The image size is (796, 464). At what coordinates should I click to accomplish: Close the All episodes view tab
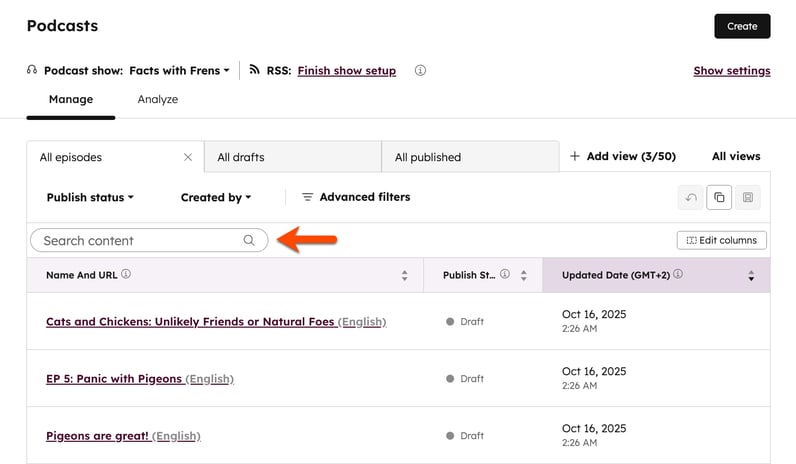[188, 157]
